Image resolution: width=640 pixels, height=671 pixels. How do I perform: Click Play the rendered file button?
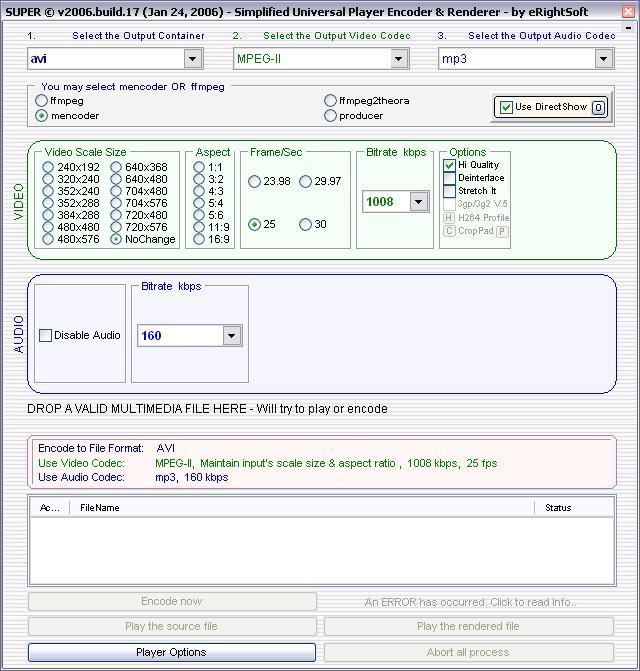click(469, 626)
